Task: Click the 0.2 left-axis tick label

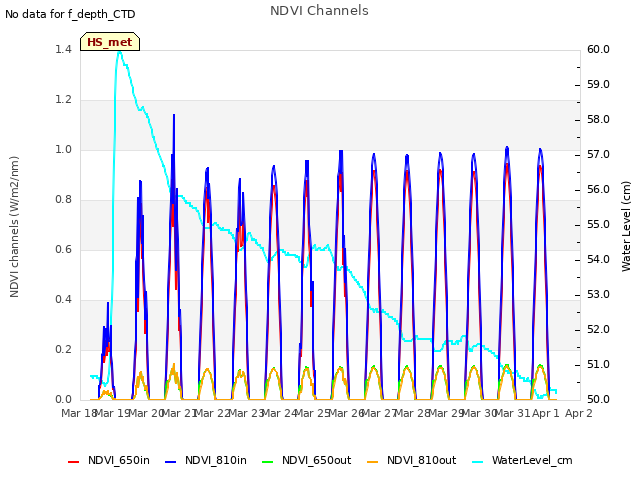Action: point(63,350)
